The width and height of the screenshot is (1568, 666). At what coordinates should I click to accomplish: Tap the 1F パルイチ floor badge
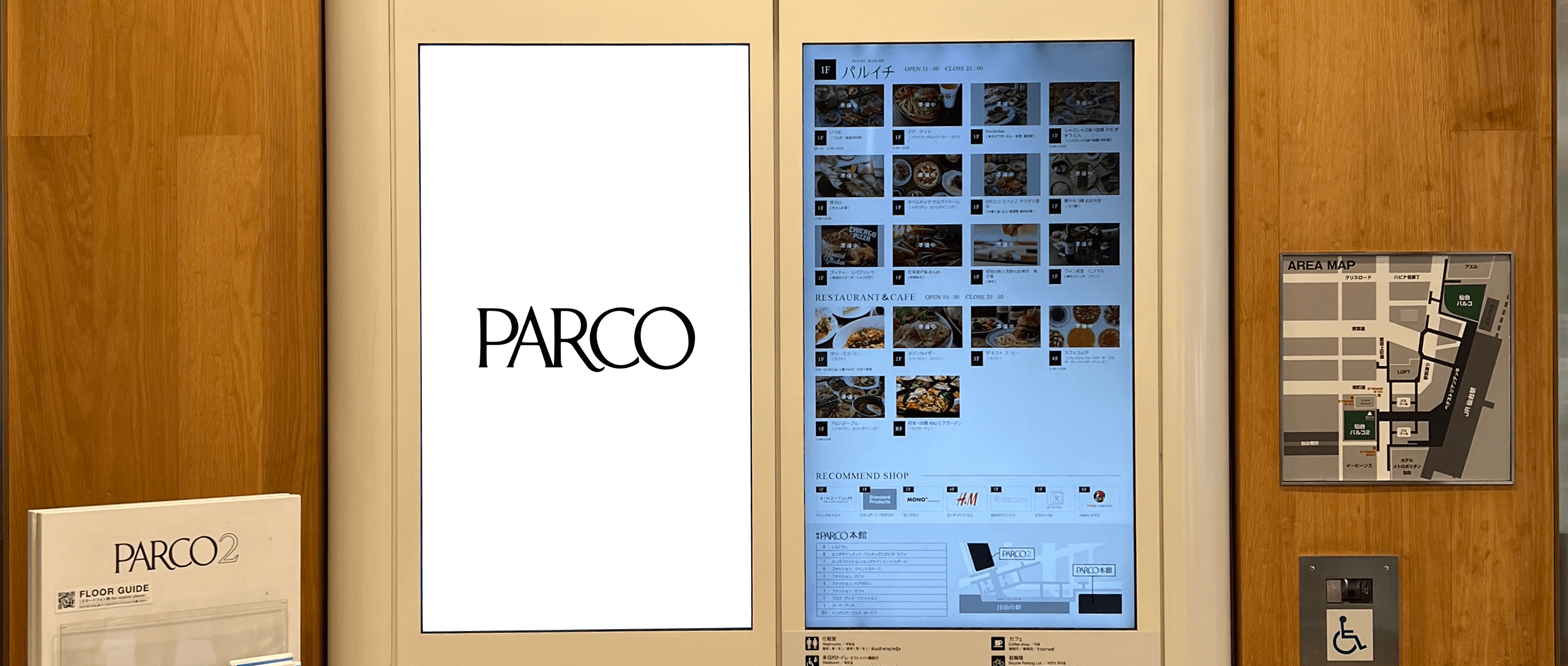[x=825, y=70]
